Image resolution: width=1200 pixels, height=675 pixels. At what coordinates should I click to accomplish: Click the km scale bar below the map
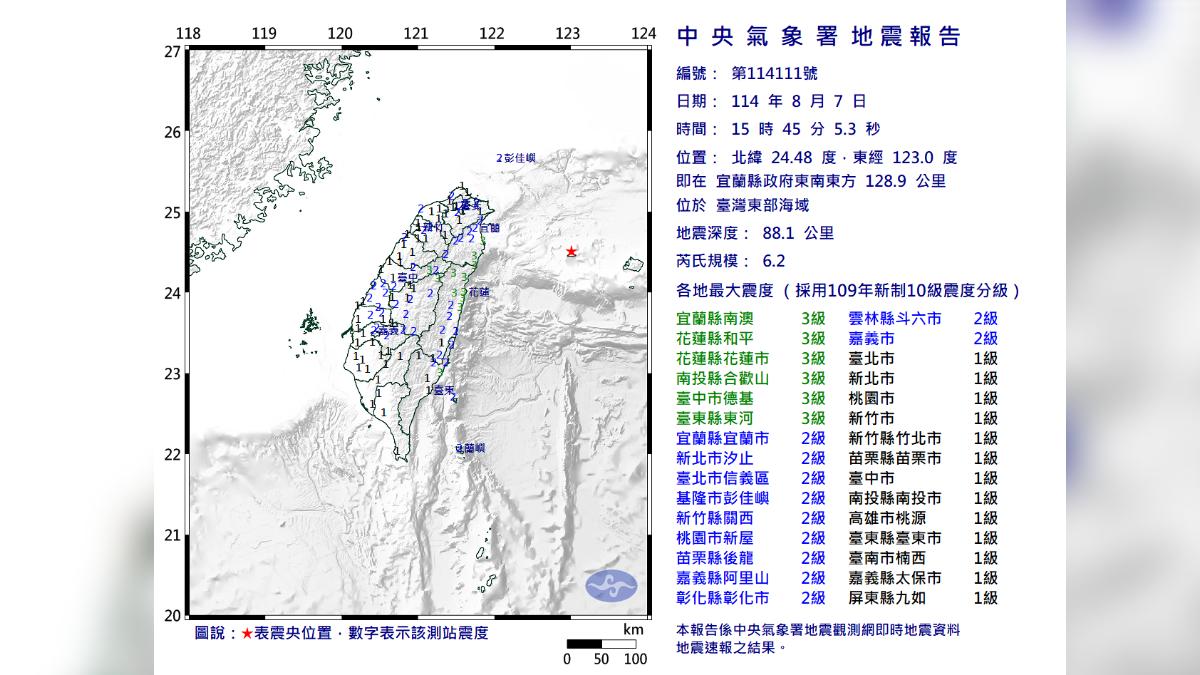pyautogui.click(x=601, y=645)
